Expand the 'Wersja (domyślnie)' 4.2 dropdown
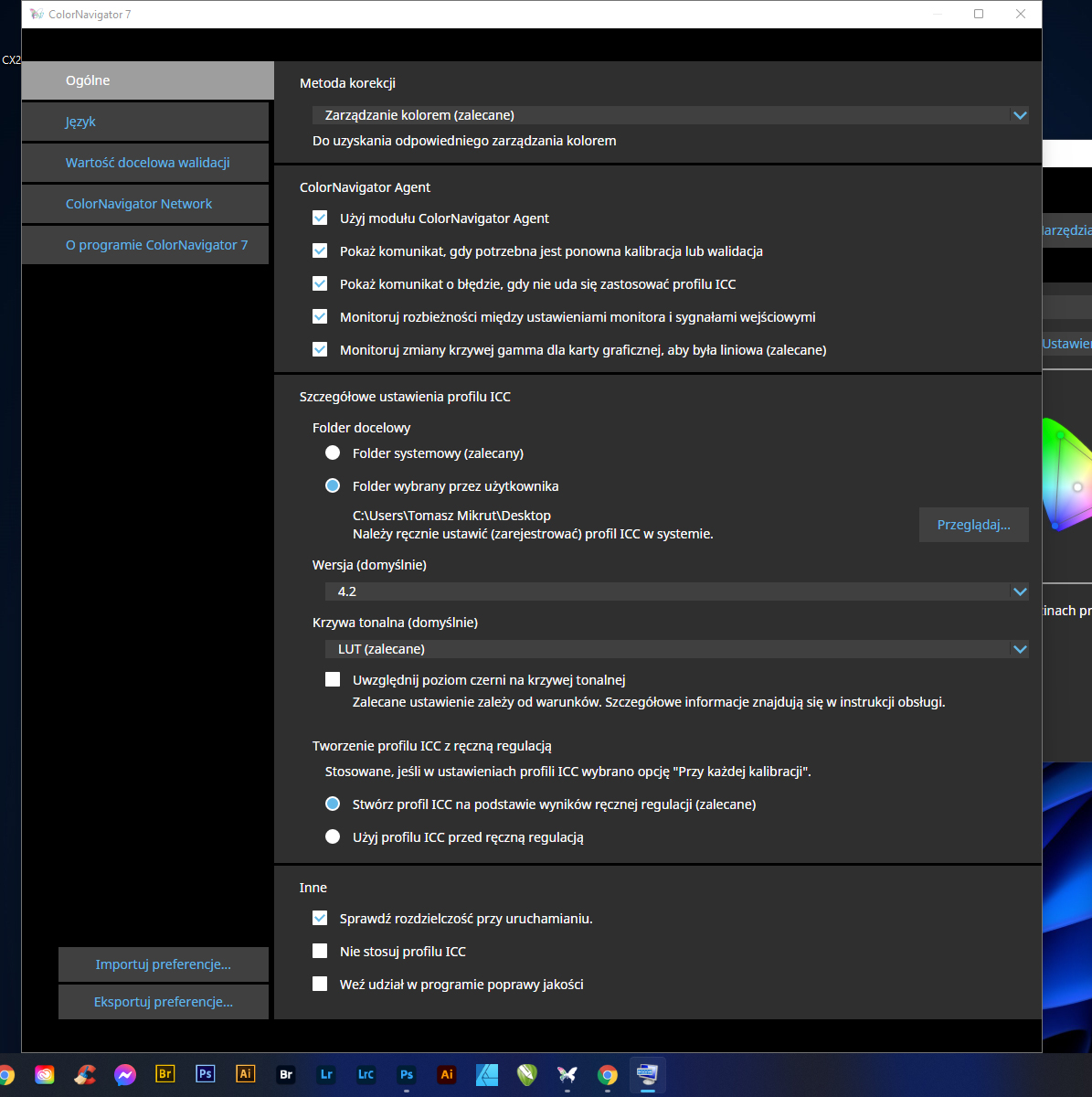Viewport: 1092px width, 1097px height. pos(676,591)
